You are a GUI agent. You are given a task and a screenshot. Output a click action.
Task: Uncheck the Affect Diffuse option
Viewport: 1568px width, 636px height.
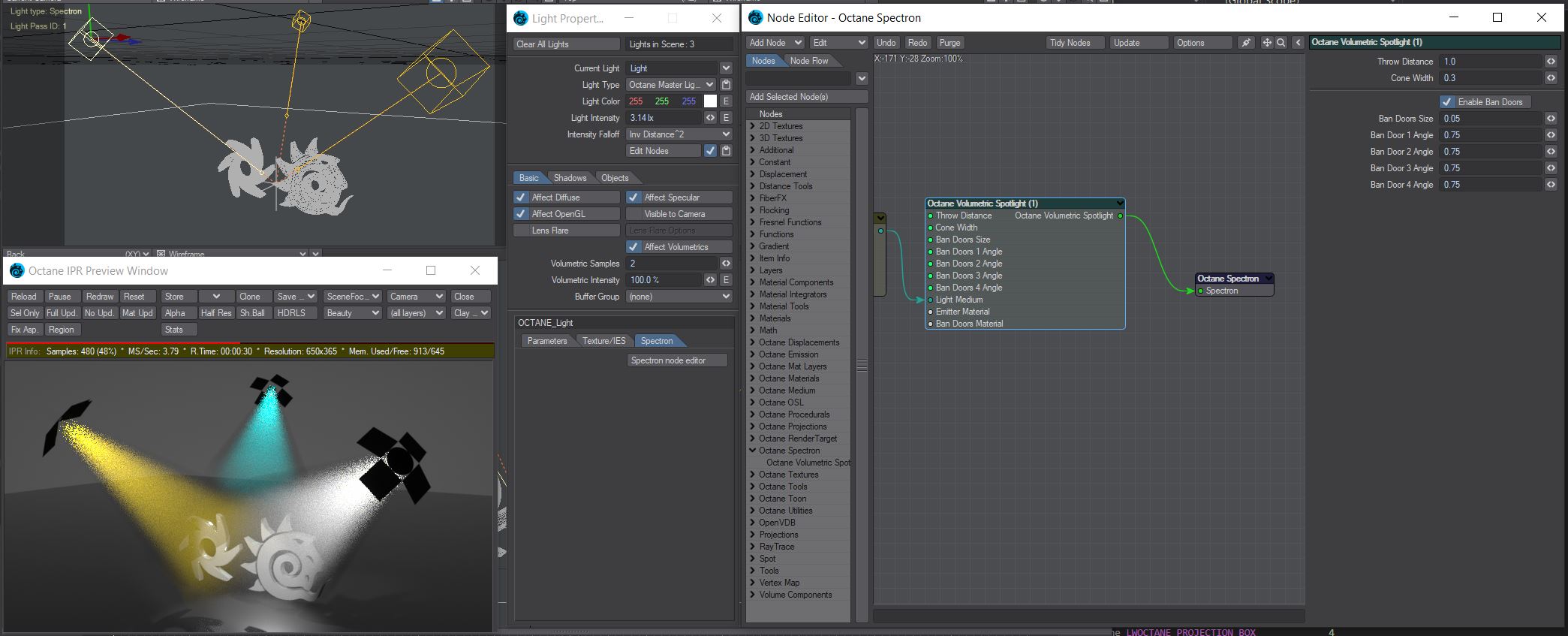(x=521, y=197)
